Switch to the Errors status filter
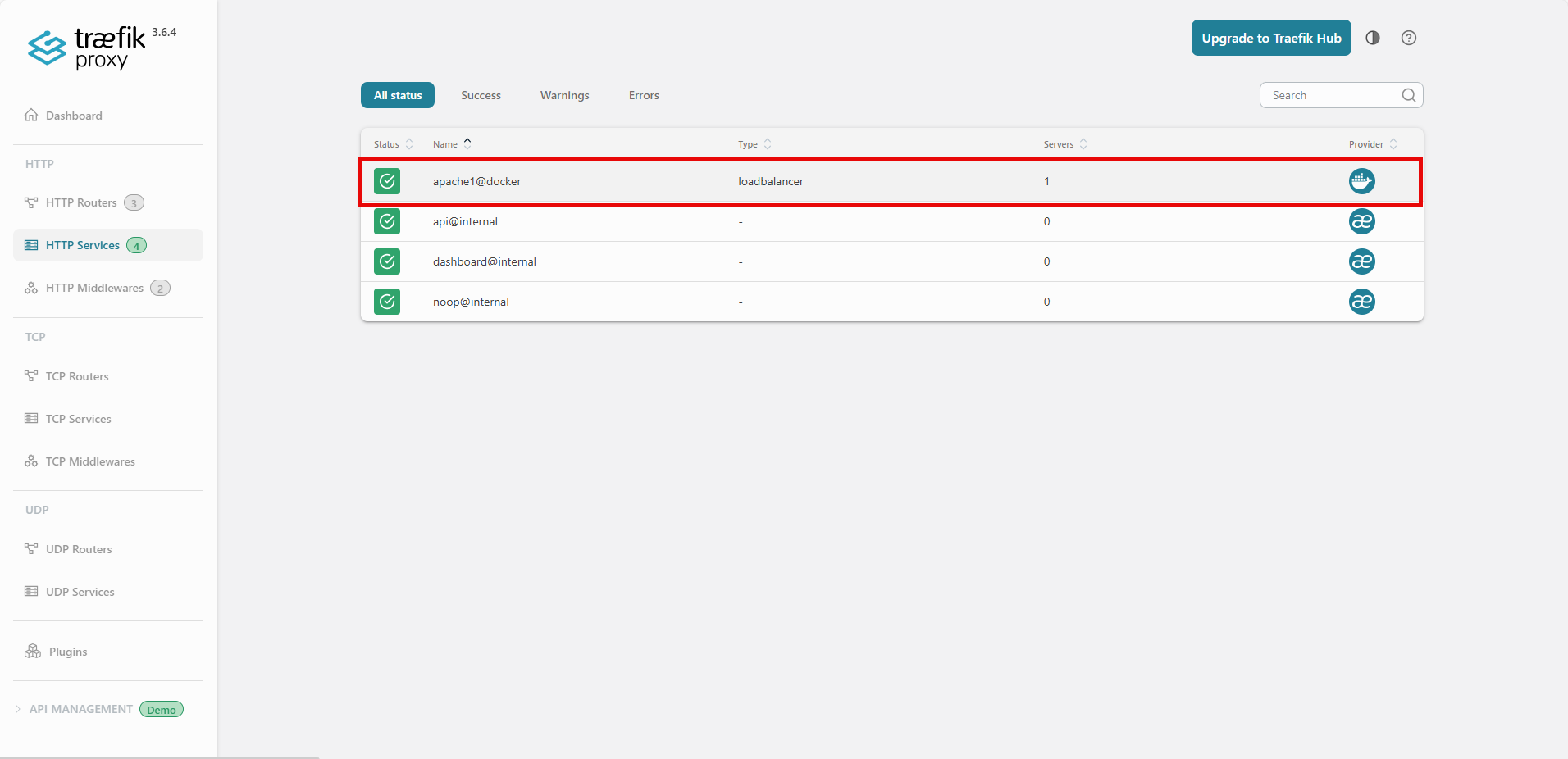 pyautogui.click(x=644, y=95)
